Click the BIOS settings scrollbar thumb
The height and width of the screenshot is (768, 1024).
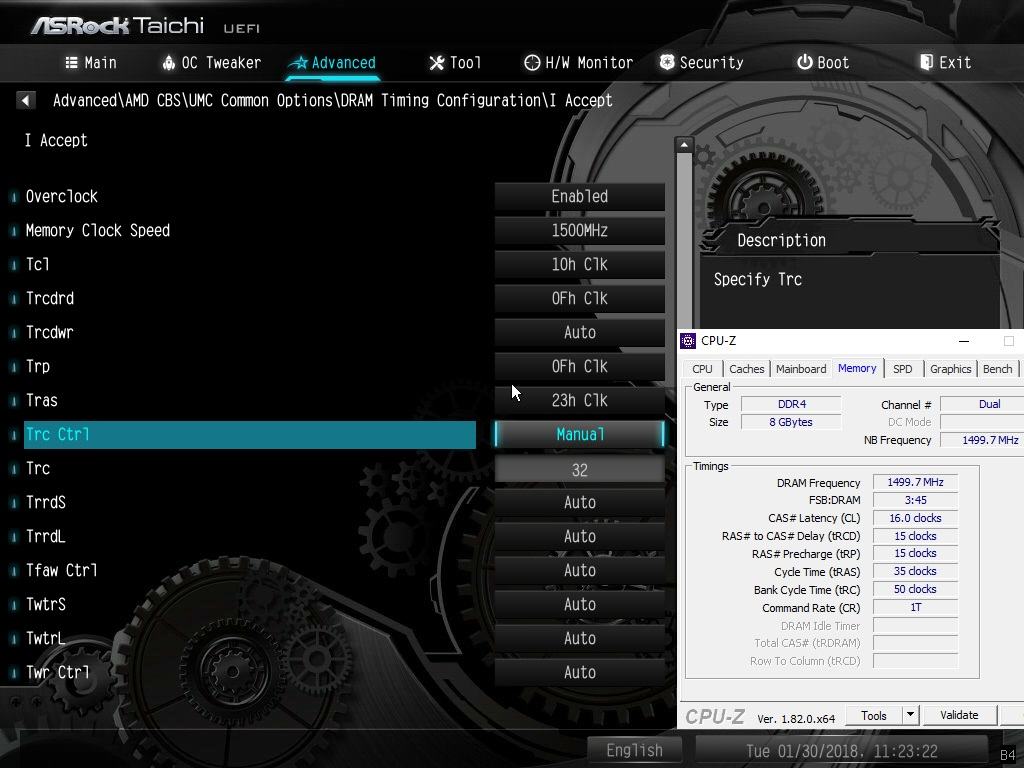coord(684,242)
